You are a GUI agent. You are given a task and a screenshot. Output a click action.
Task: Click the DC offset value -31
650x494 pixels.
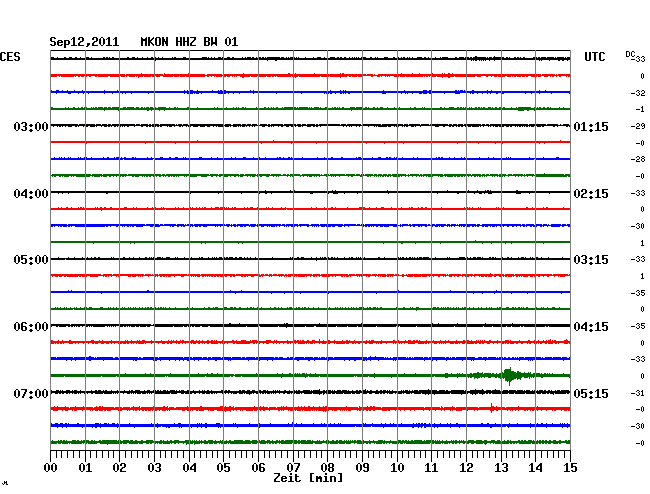(x=638, y=393)
